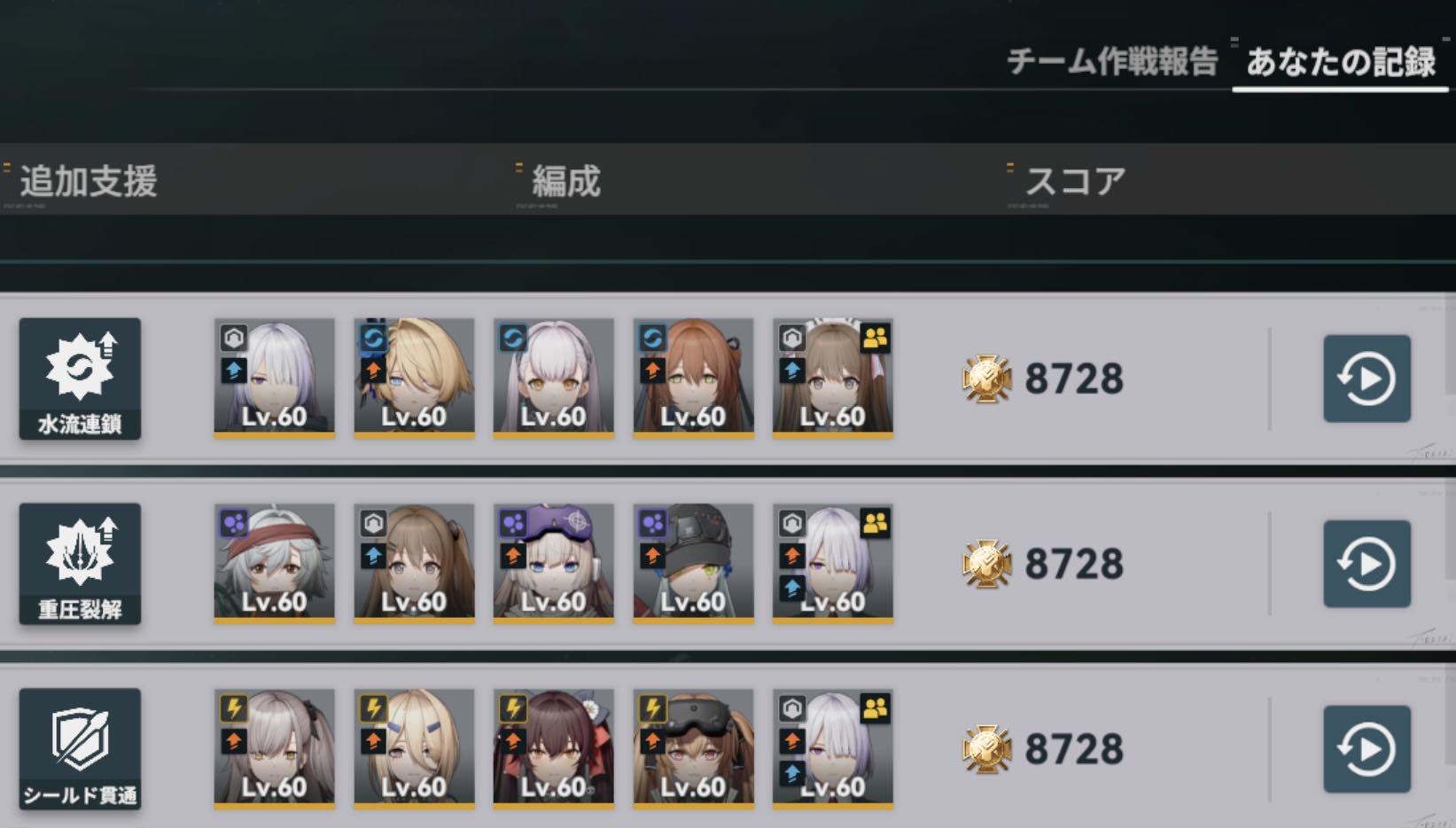Select the purple-goggles doll in second row
The image size is (1456, 828).
pos(554,564)
